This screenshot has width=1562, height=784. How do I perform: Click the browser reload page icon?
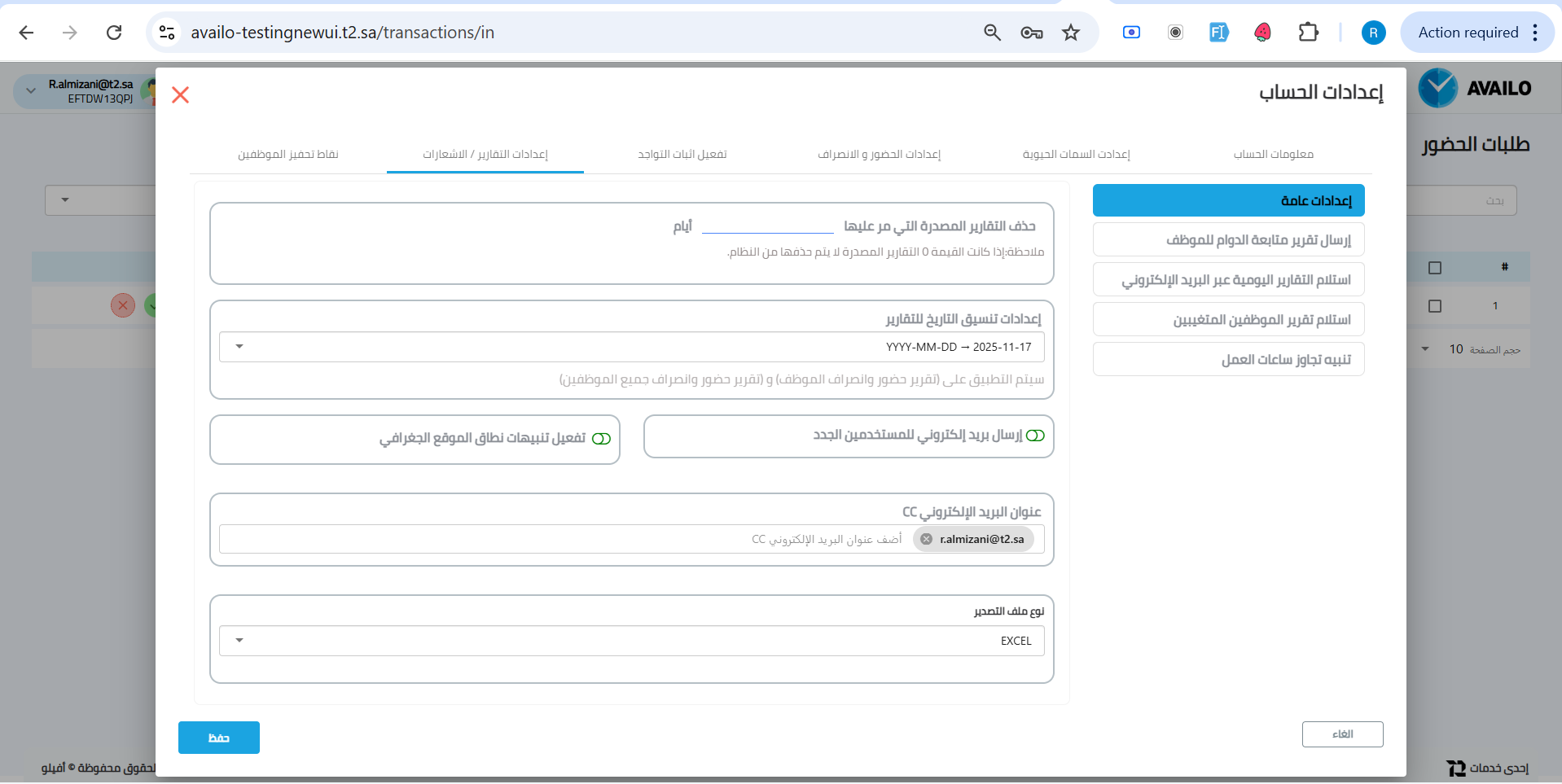114,33
